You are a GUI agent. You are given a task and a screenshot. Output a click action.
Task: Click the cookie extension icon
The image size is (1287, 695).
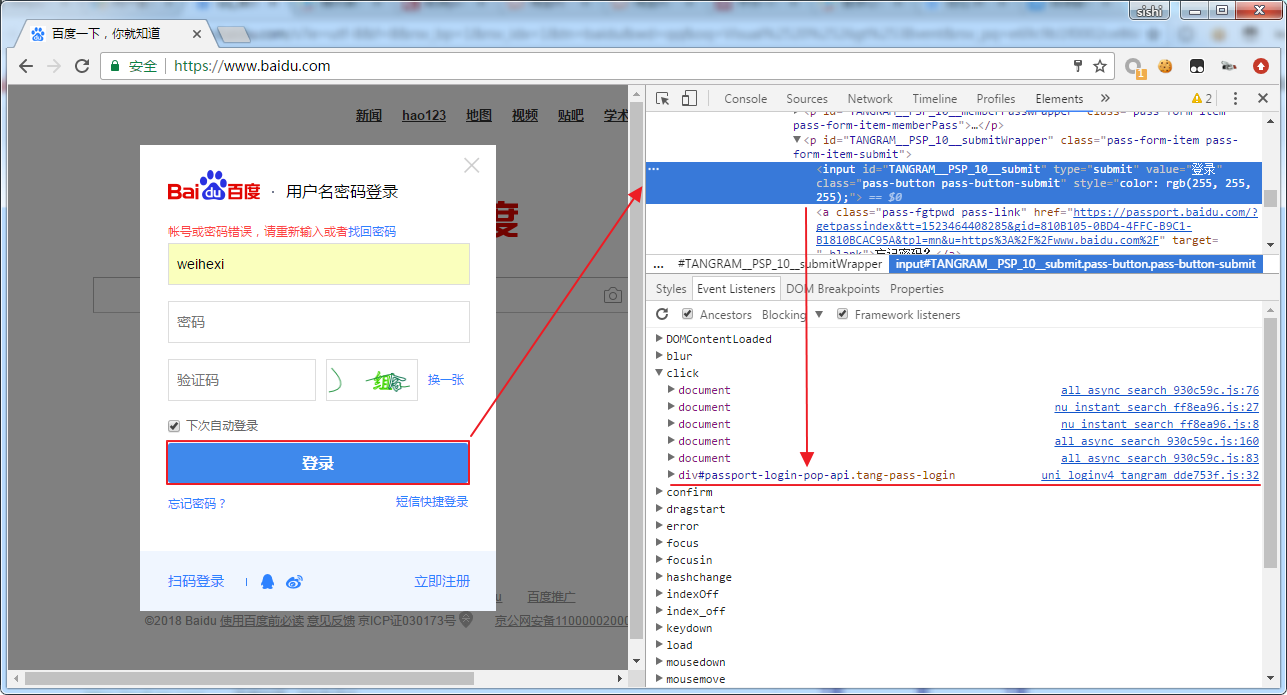pyautogui.click(x=1165, y=66)
